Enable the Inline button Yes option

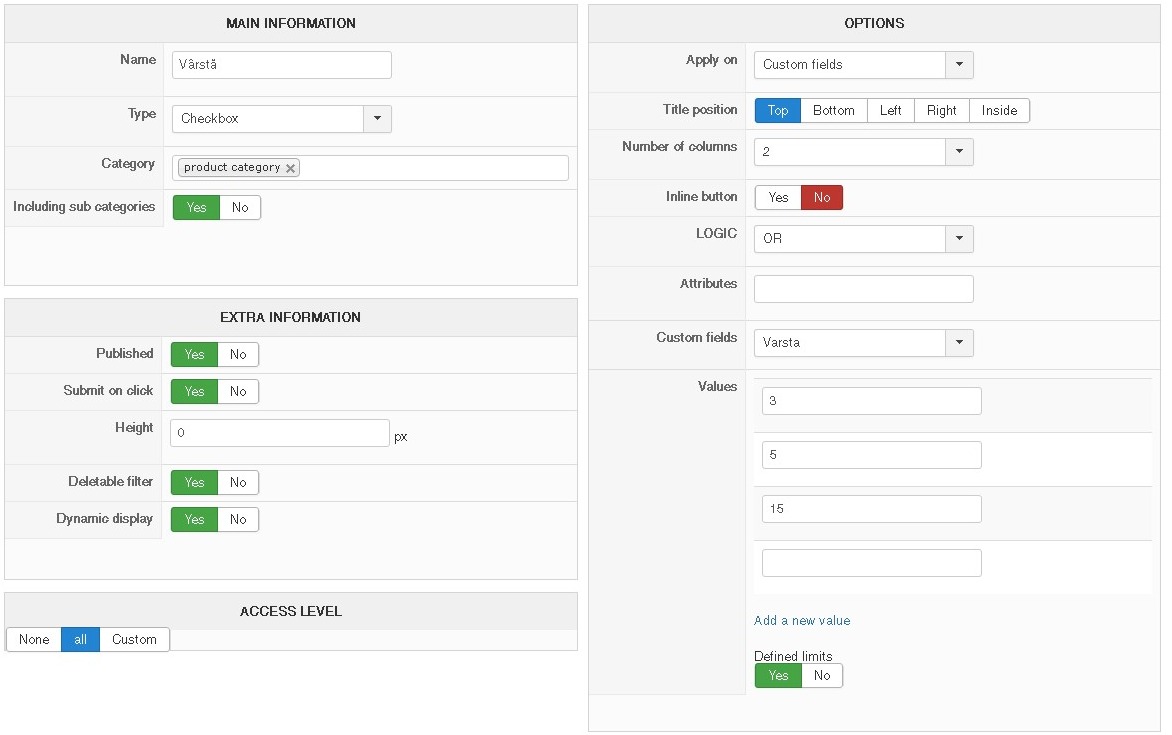tap(778, 197)
